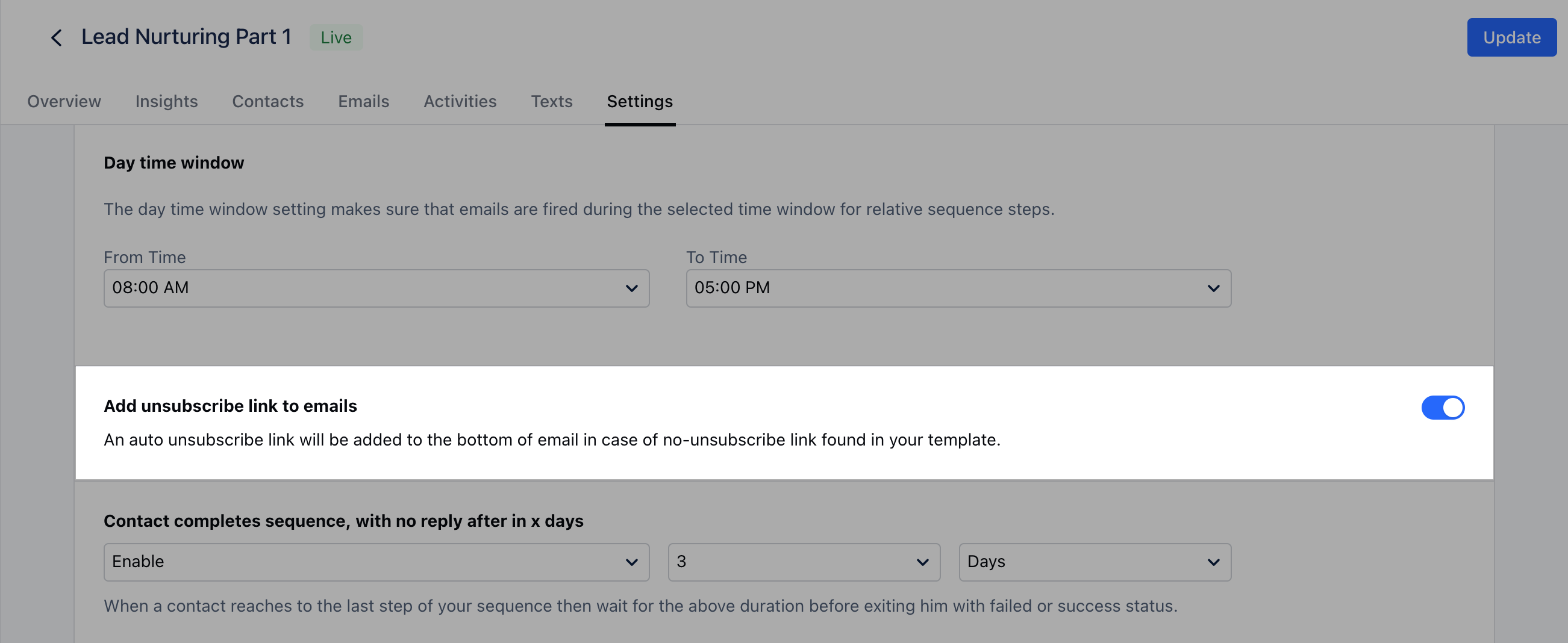Open the 3 days count dropdown

804,562
